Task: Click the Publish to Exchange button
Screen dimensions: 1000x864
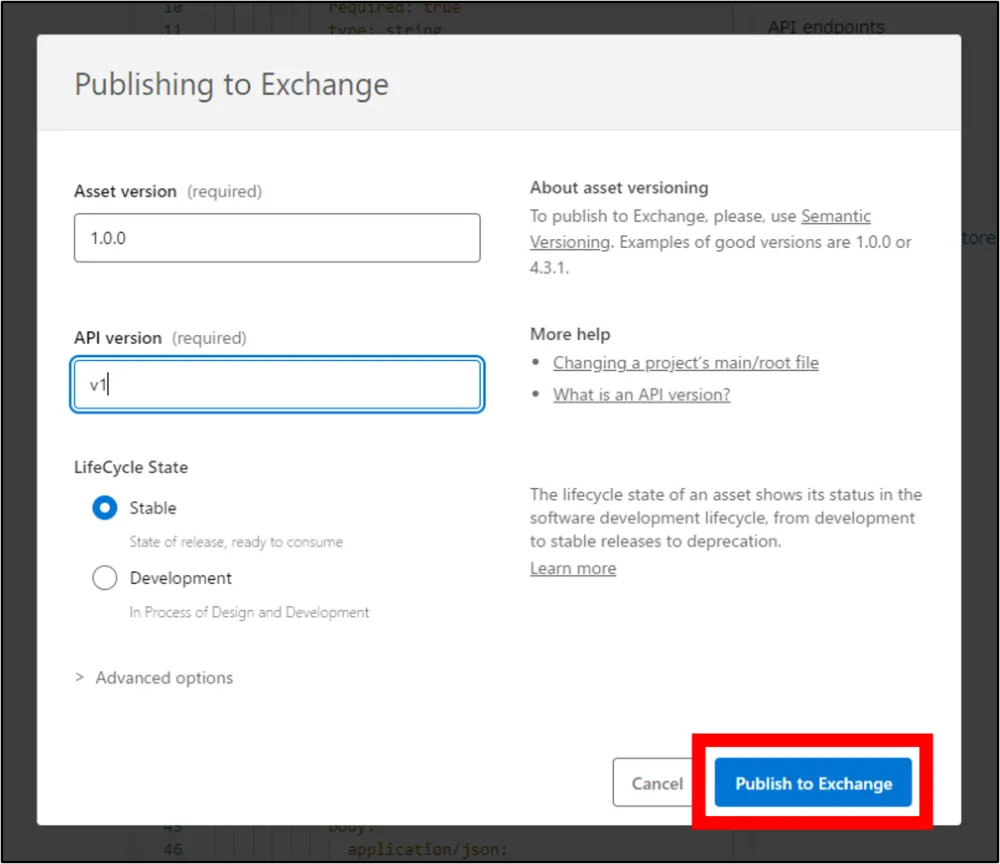Action: [812, 782]
